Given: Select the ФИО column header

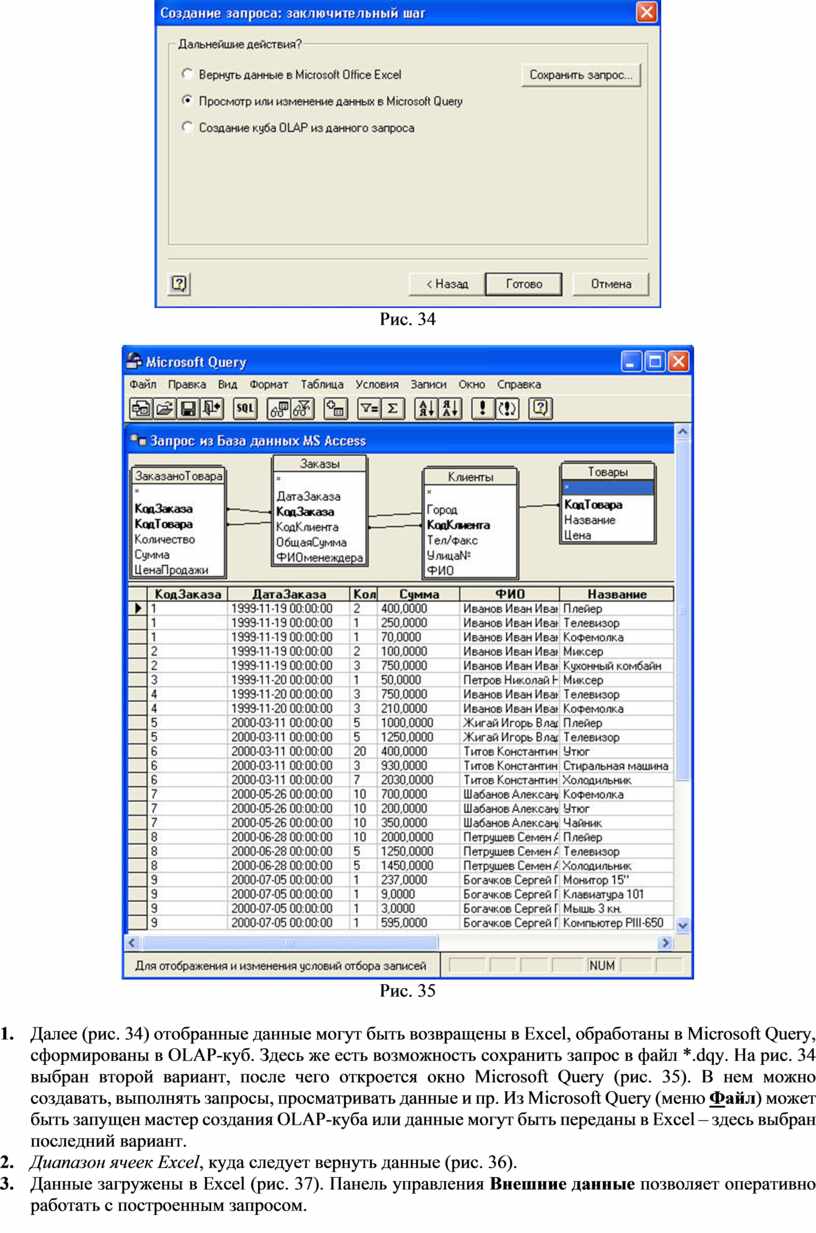Looking at the screenshot, I should (510, 594).
